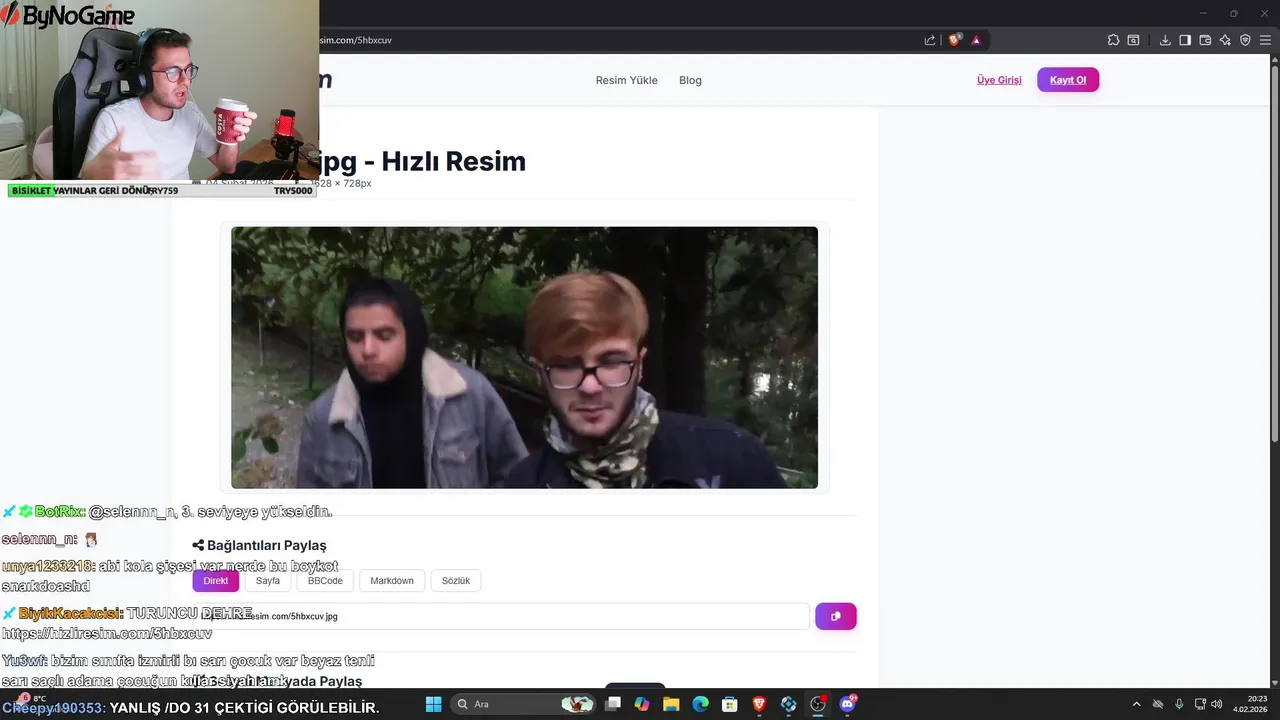Open the extensions puzzle icon
Screen dimensions: 1280x720
[1113, 40]
